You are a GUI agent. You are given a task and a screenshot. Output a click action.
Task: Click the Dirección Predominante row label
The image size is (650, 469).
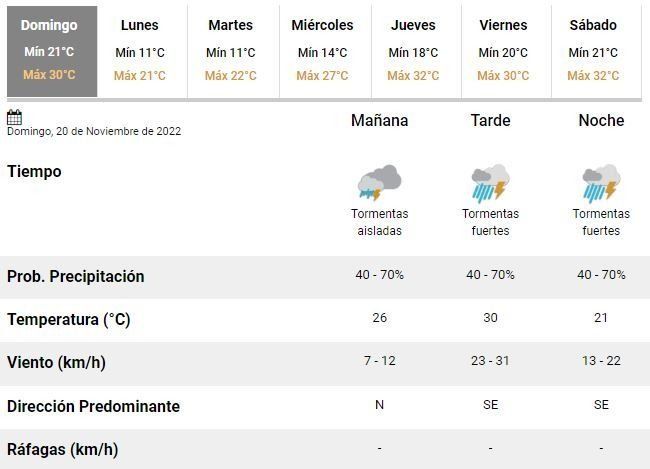click(x=94, y=407)
